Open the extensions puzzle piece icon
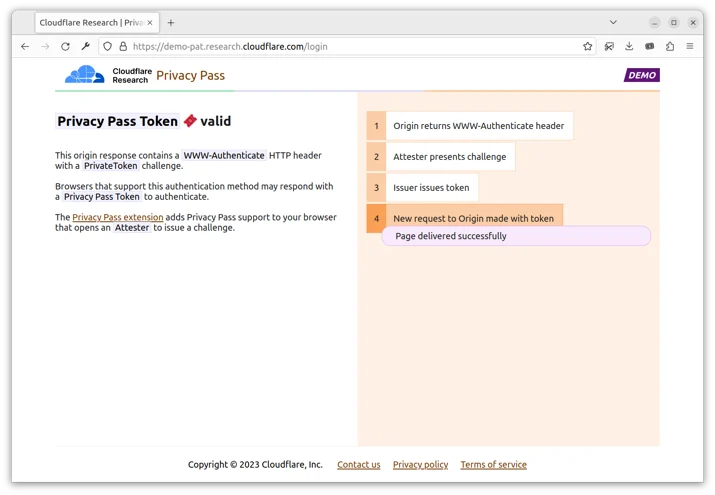Image resolution: width=715 pixels, height=495 pixels. 669,46
